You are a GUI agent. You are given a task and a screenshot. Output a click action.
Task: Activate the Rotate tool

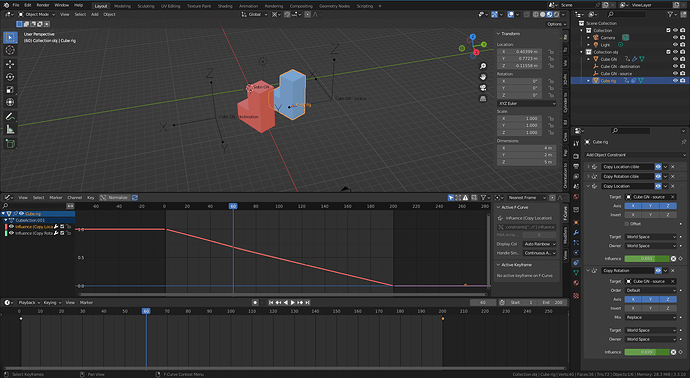pos(10,77)
